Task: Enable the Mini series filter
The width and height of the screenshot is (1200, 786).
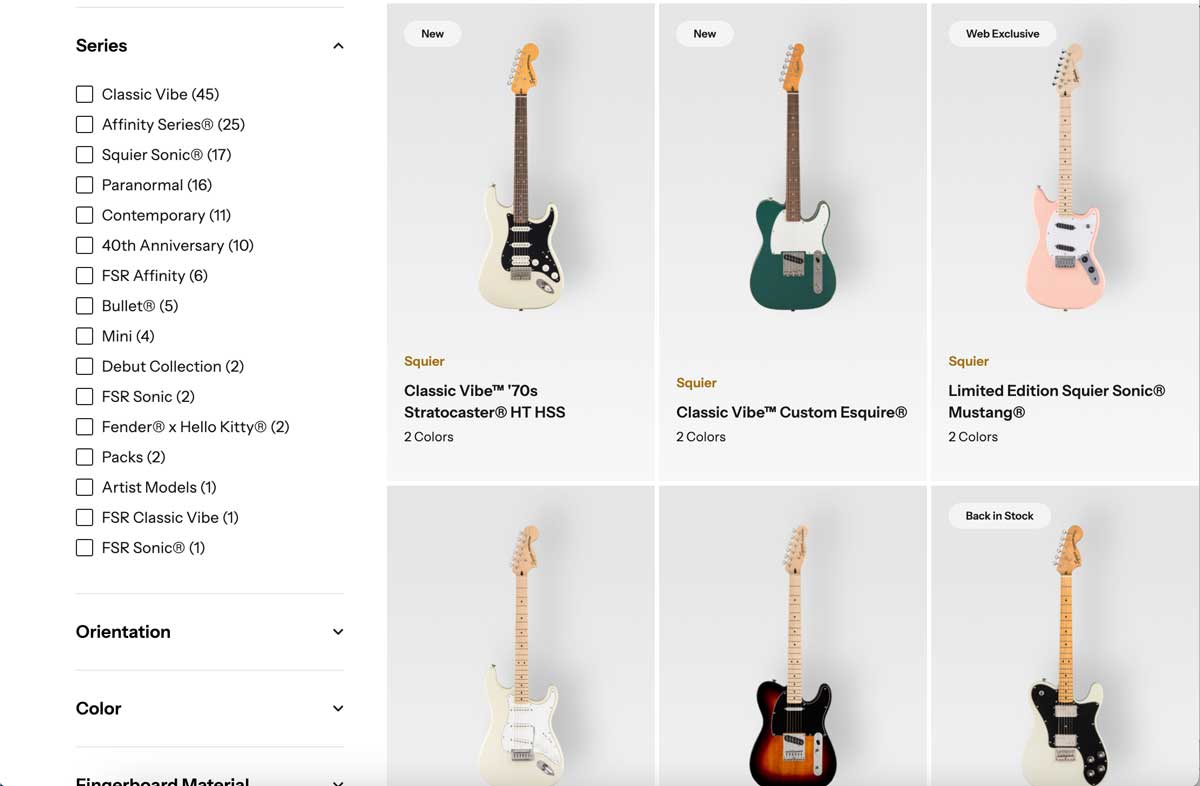Action: coord(84,336)
